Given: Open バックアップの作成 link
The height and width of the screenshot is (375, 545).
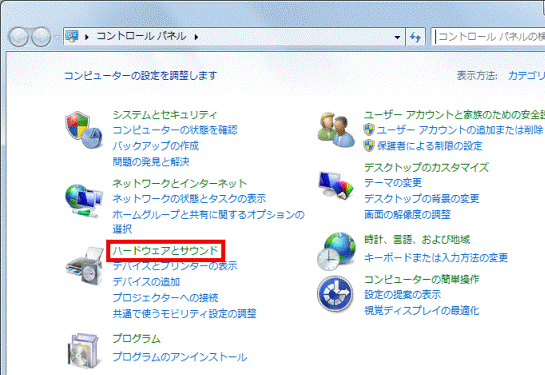Looking at the screenshot, I should pyautogui.click(x=156, y=146).
